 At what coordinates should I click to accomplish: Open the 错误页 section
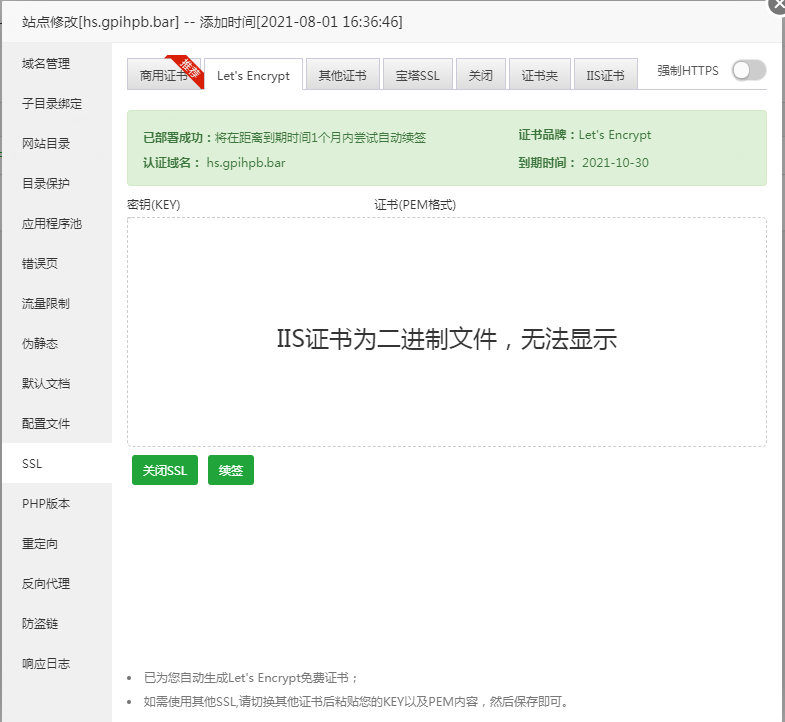tap(57, 263)
